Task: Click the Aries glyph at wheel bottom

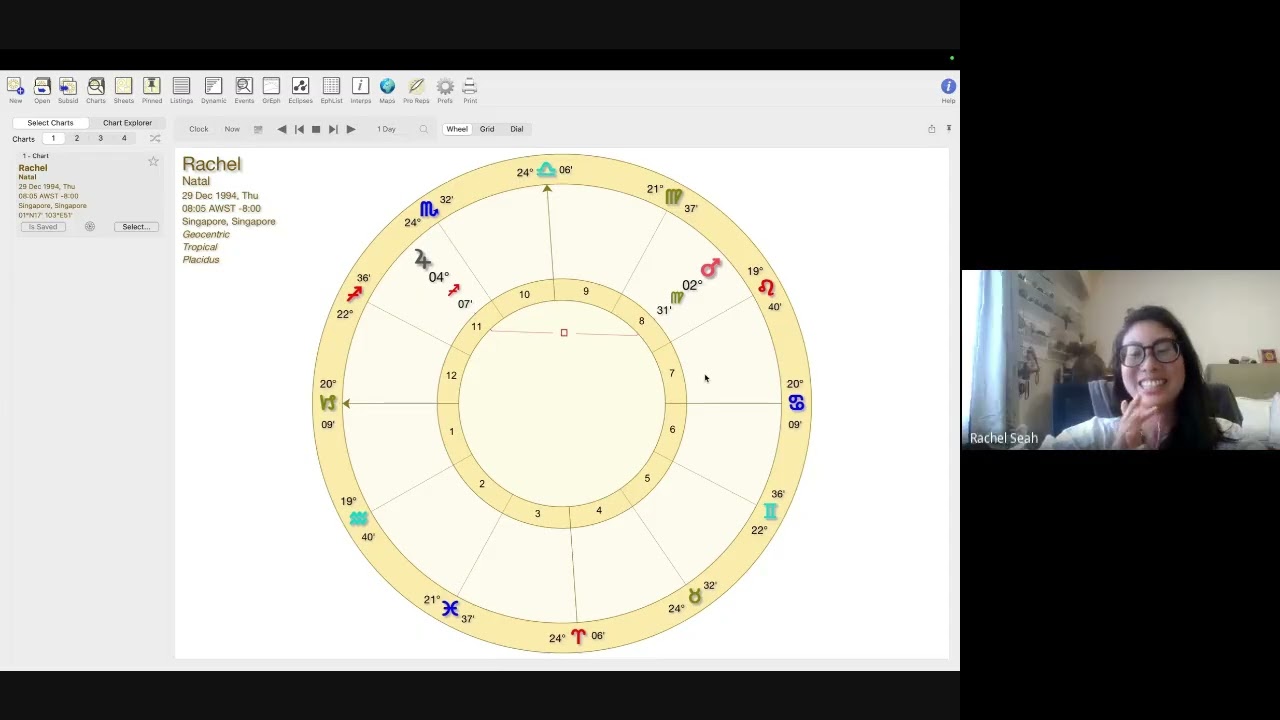Action: [578, 636]
